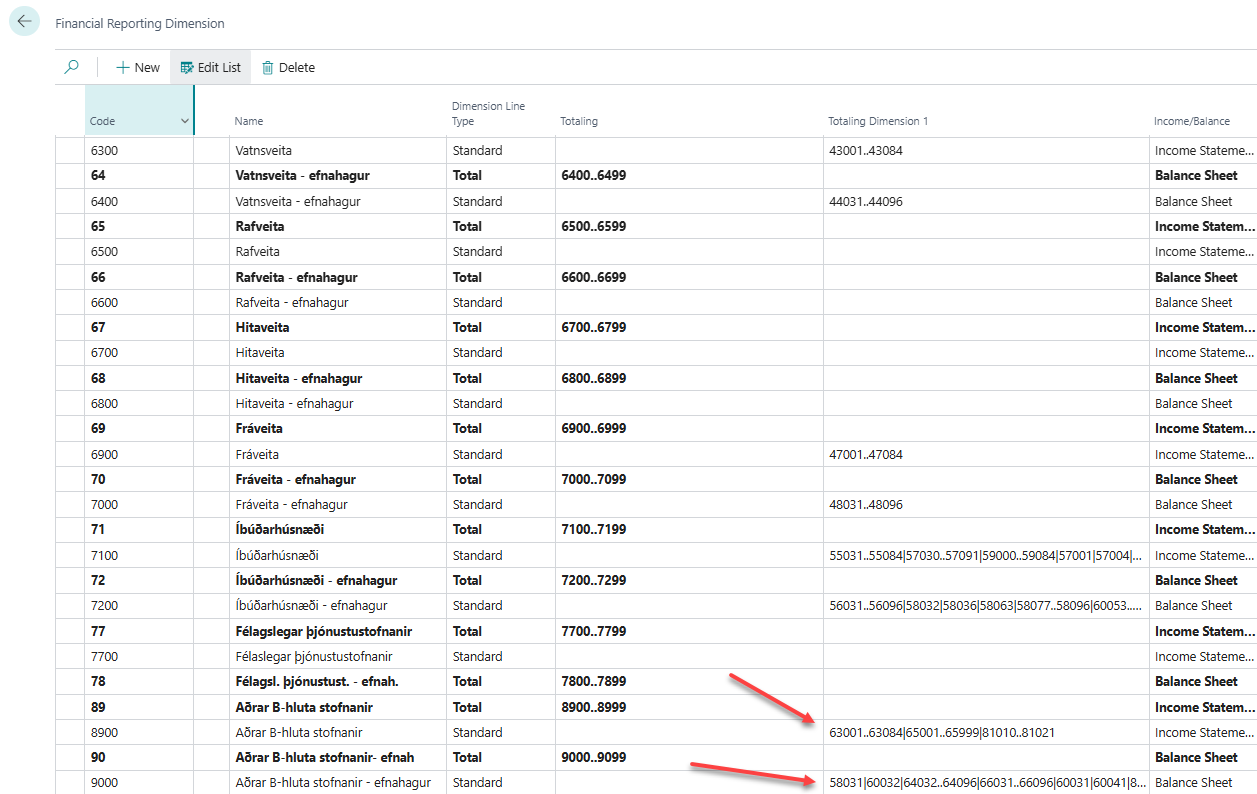Click dimension range 43001..43084
This screenshot has width=1257, height=794.
point(866,151)
